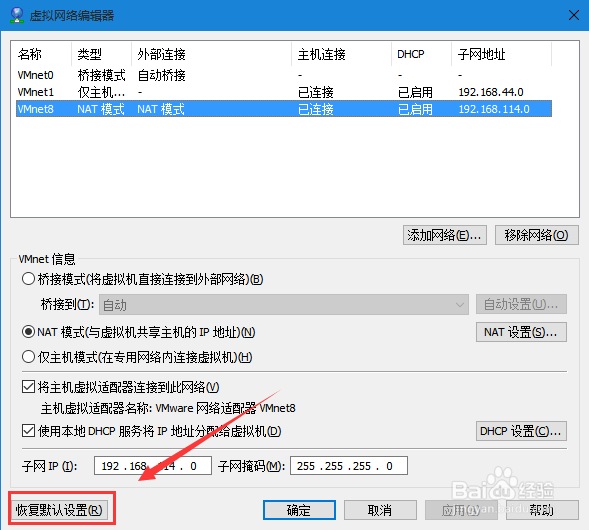The height and width of the screenshot is (530, 589).
Task: Click the Virtual Network Editor title icon
Action: [x=17, y=15]
